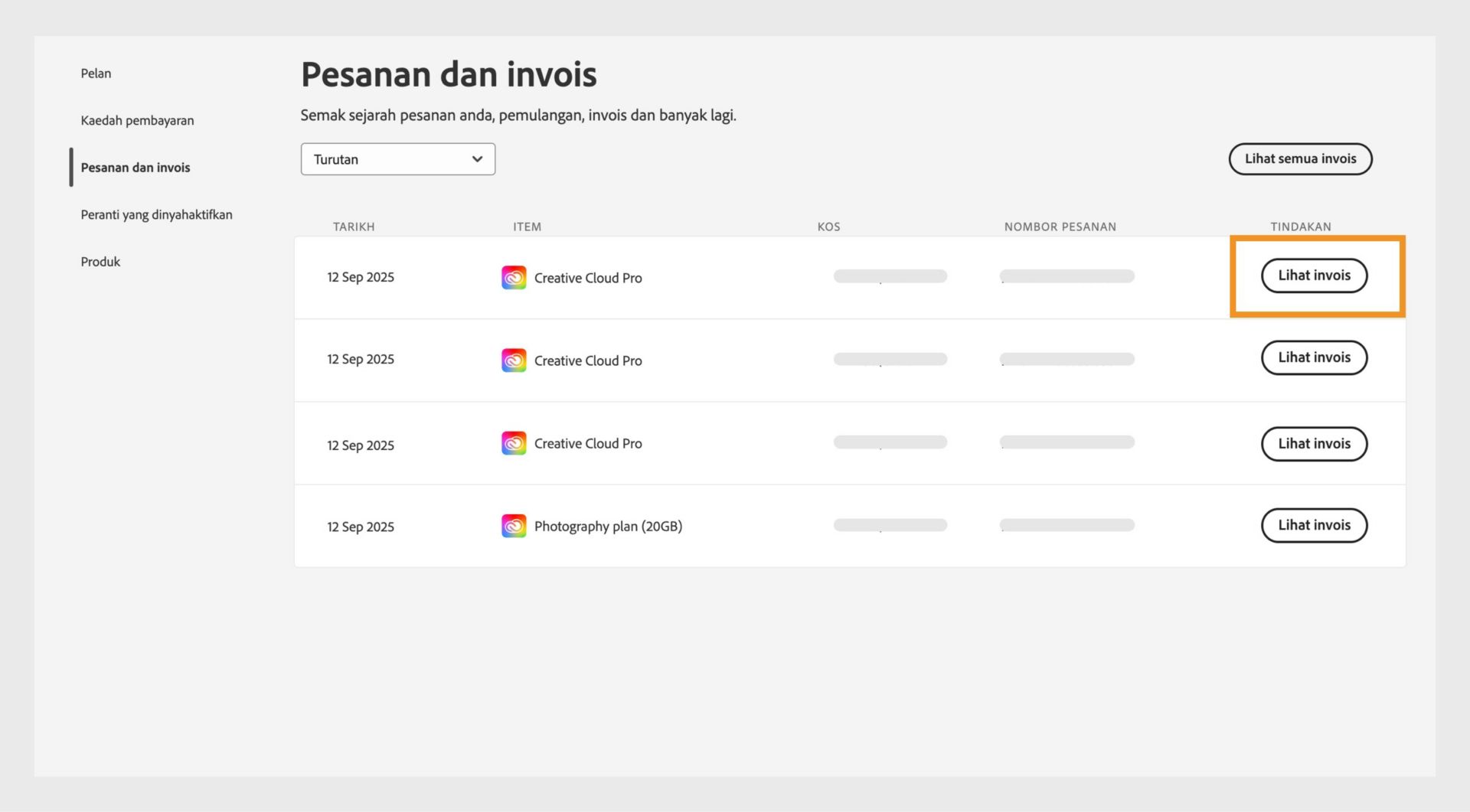Screen dimensions: 1470x812
Task: Click the Pesanan dan invois page heading
Action: point(449,74)
